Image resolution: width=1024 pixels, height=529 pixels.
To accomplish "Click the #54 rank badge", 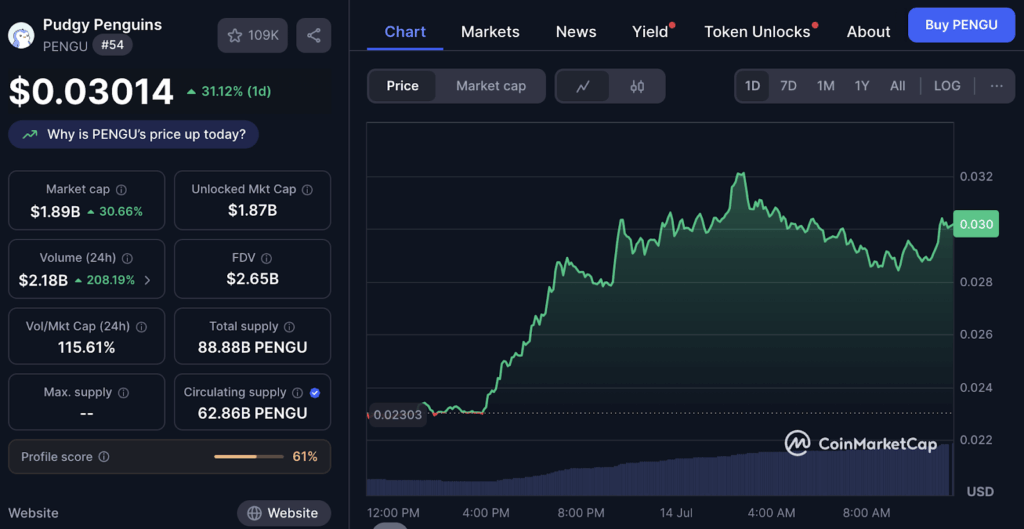I will tap(112, 45).
